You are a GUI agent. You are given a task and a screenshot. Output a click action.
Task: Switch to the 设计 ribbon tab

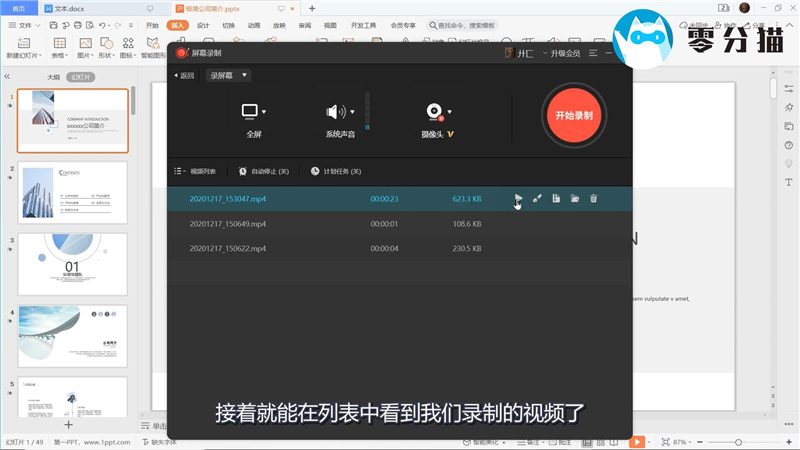point(203,24)
